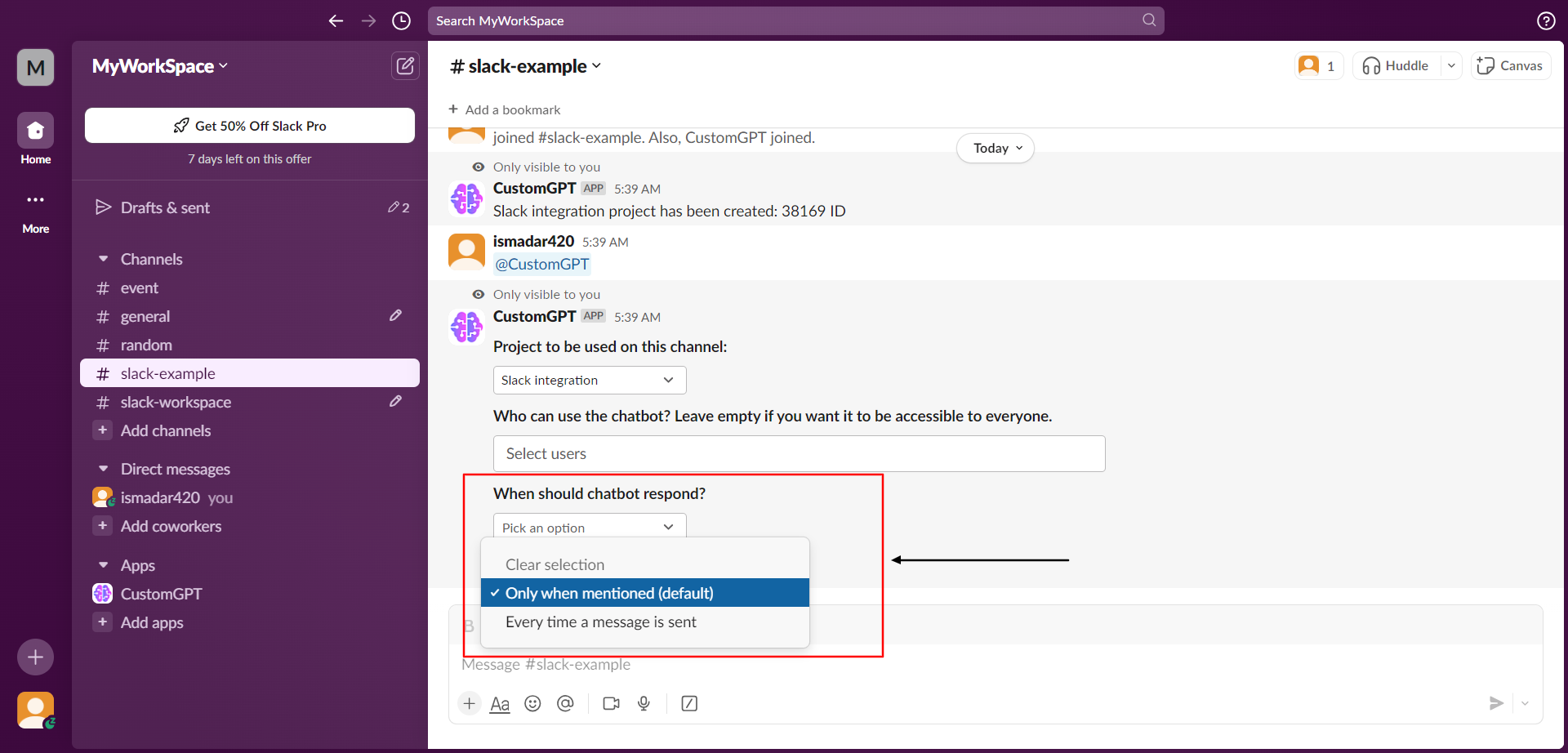Go forward using the right arrow
Viewport: 1568px width, 753px height.
click(x=368, y=20)
